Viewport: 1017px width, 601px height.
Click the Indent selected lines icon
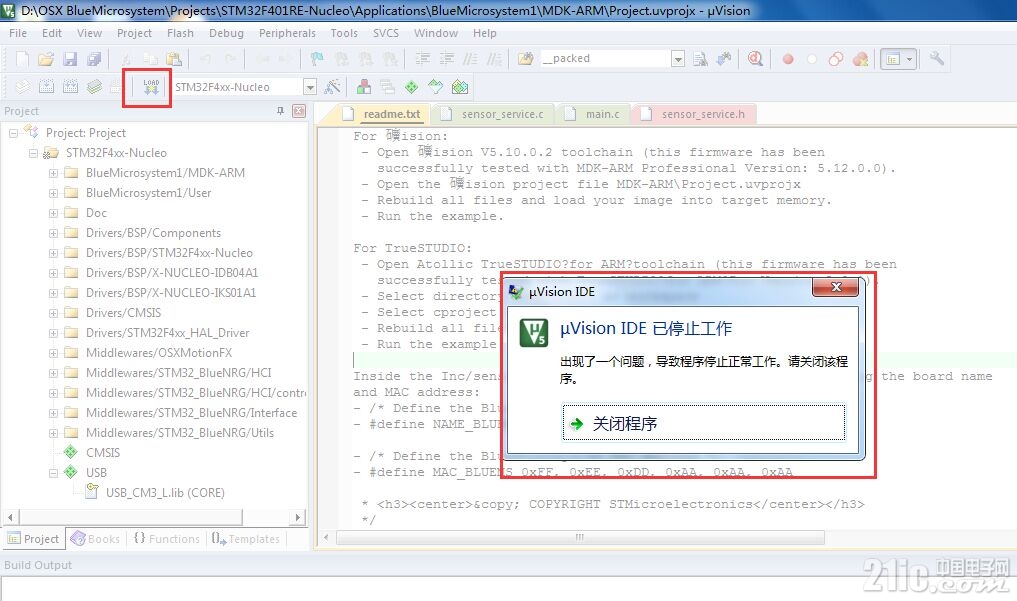pos(423,59)
